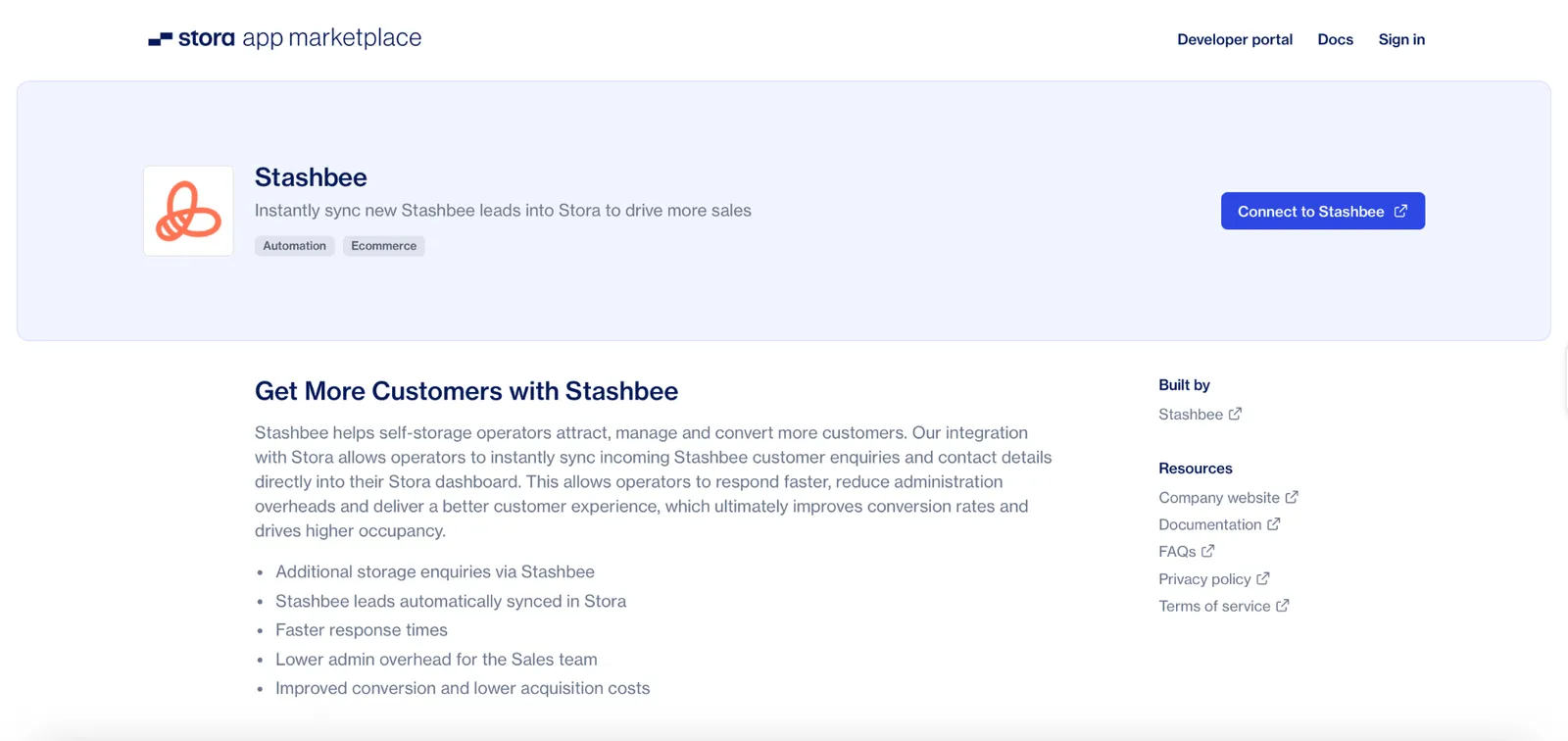Click external-link icon in Connect to Stashbee button

click(1400, 211)
